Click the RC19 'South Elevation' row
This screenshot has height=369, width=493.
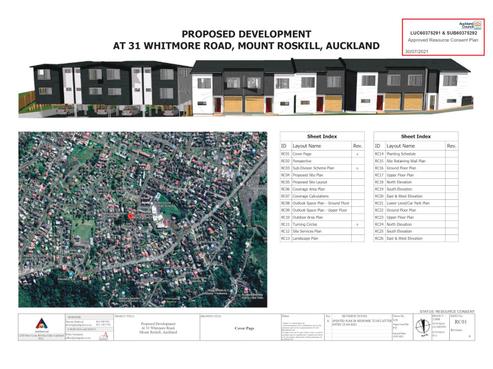point(416,189)
